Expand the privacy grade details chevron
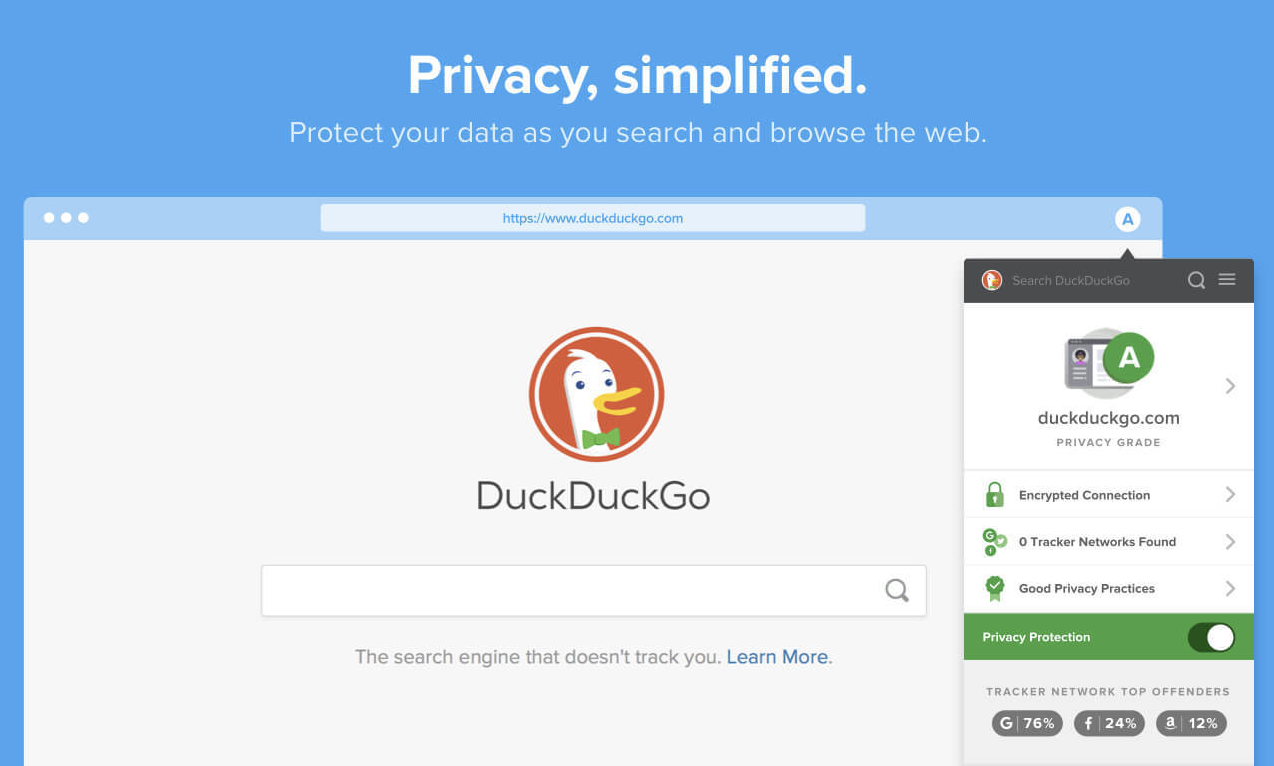The width and height of the screenshot is (1274, 766). pyautogui.click(x=1230, y=386)
